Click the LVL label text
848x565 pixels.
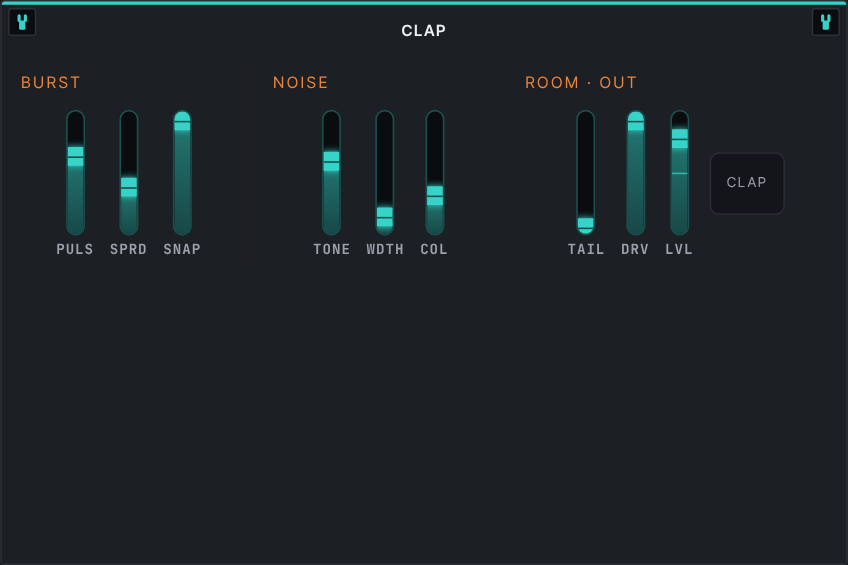click(x=679, y=249)
